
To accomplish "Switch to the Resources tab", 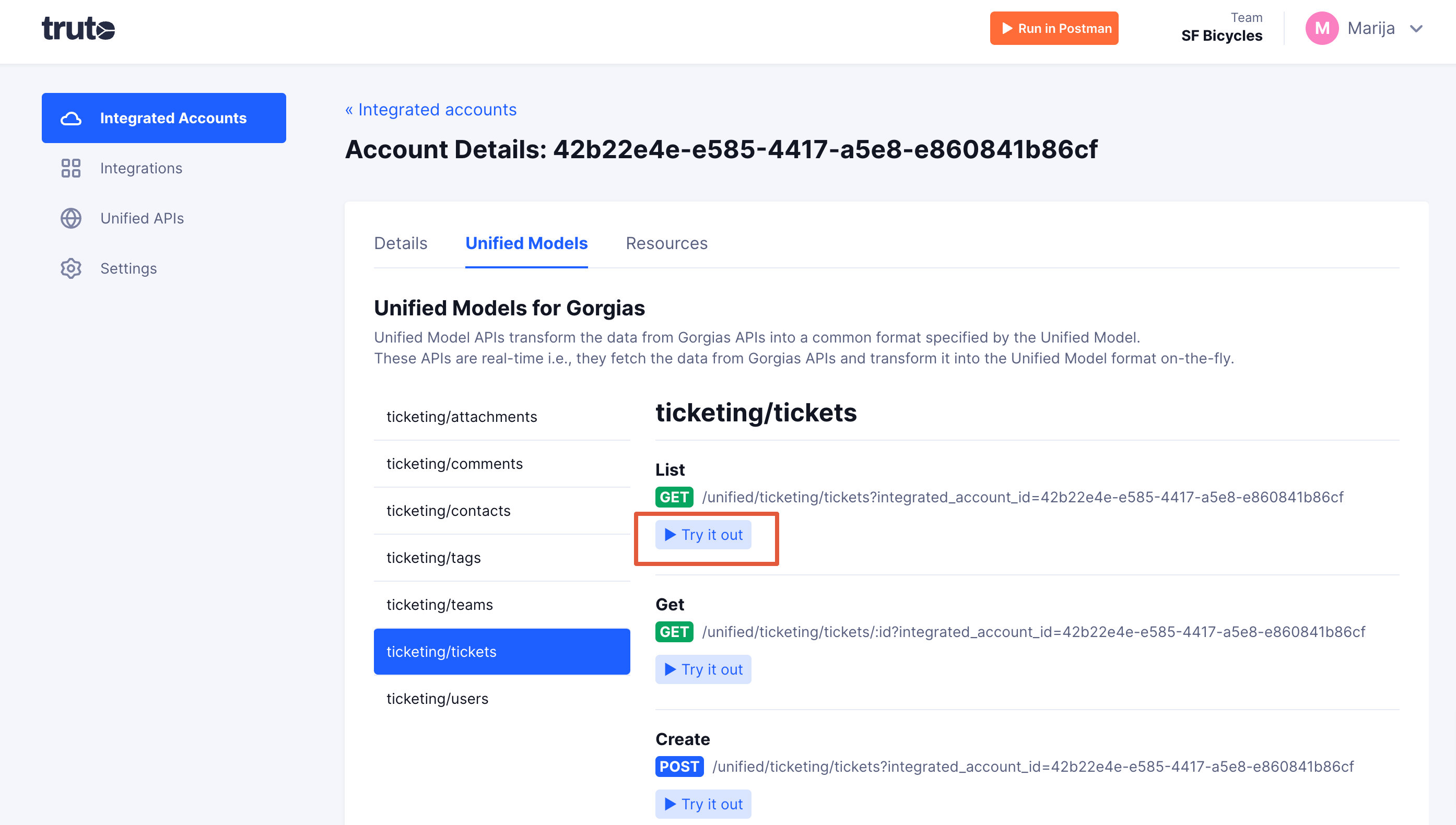I will [666, 244].
